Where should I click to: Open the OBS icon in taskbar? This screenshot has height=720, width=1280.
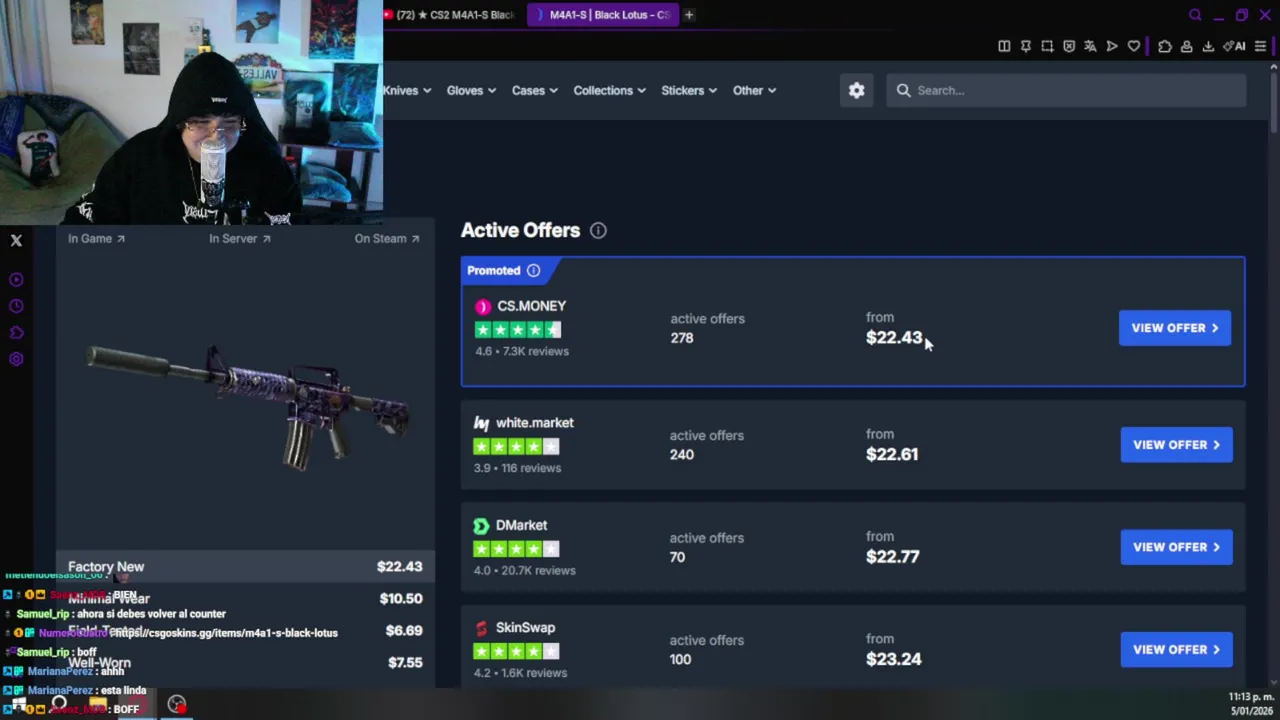[177, 705]
